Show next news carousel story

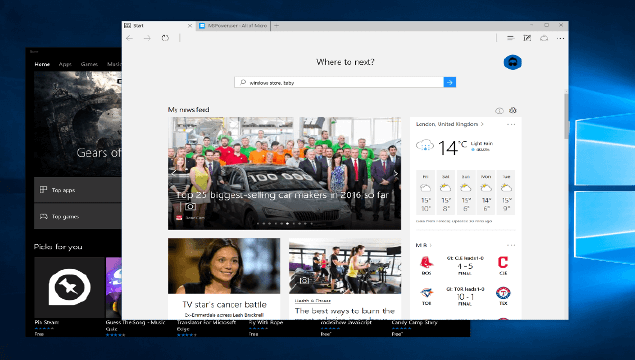coord(396,173)
